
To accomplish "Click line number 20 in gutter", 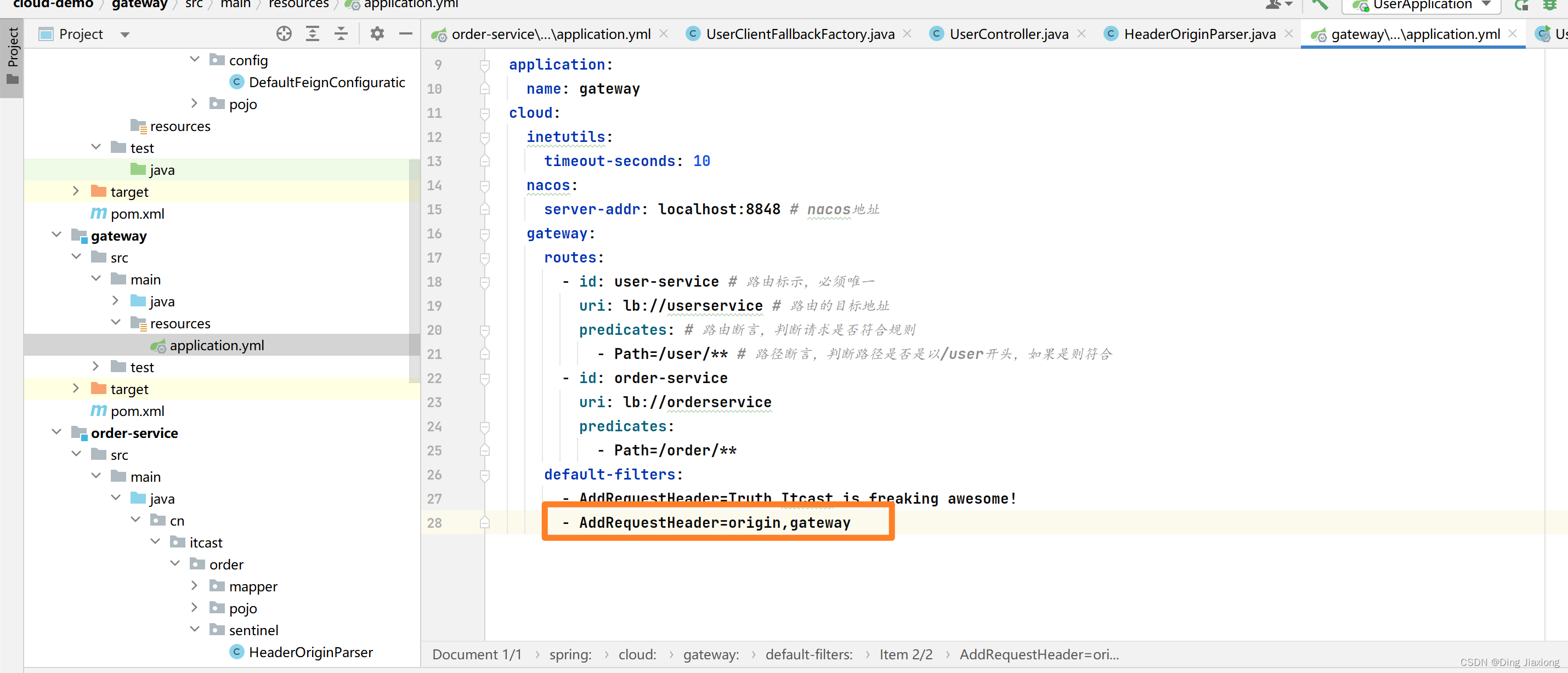I will tap(434, 330).
